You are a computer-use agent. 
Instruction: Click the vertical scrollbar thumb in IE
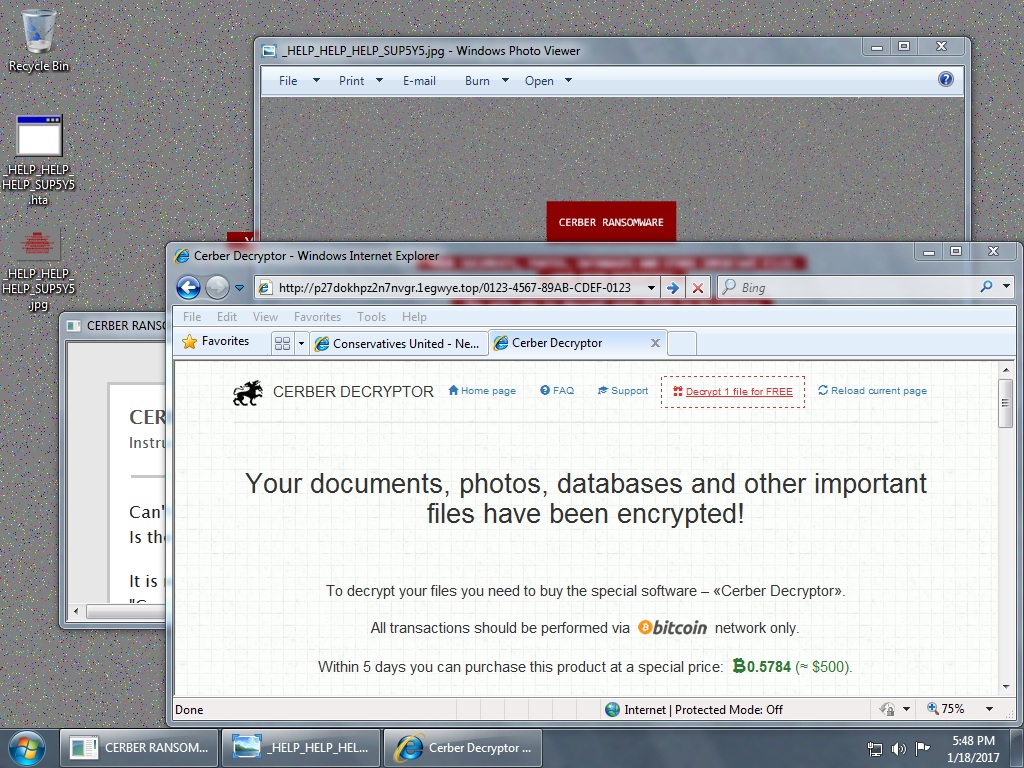point(1006,402)
